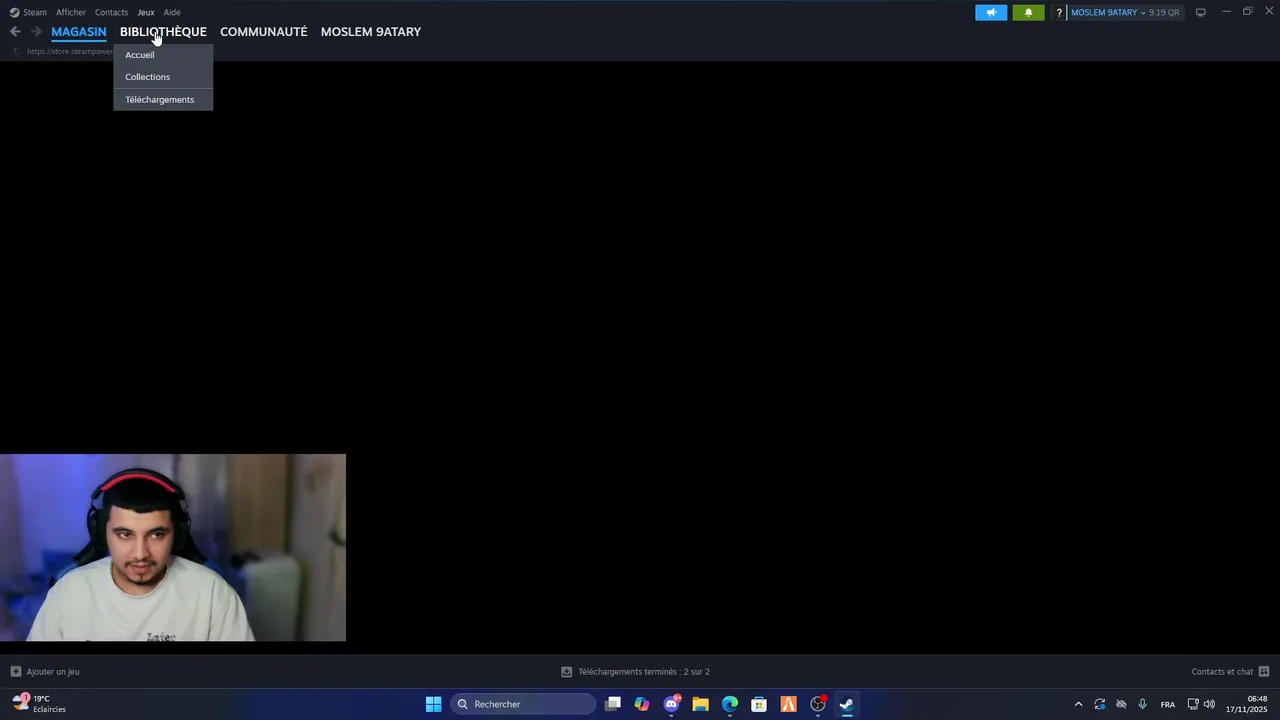Open the BIBLIOTHÈQUE tab
This screenshot has width=1280, height=720.
pos(163,32)
